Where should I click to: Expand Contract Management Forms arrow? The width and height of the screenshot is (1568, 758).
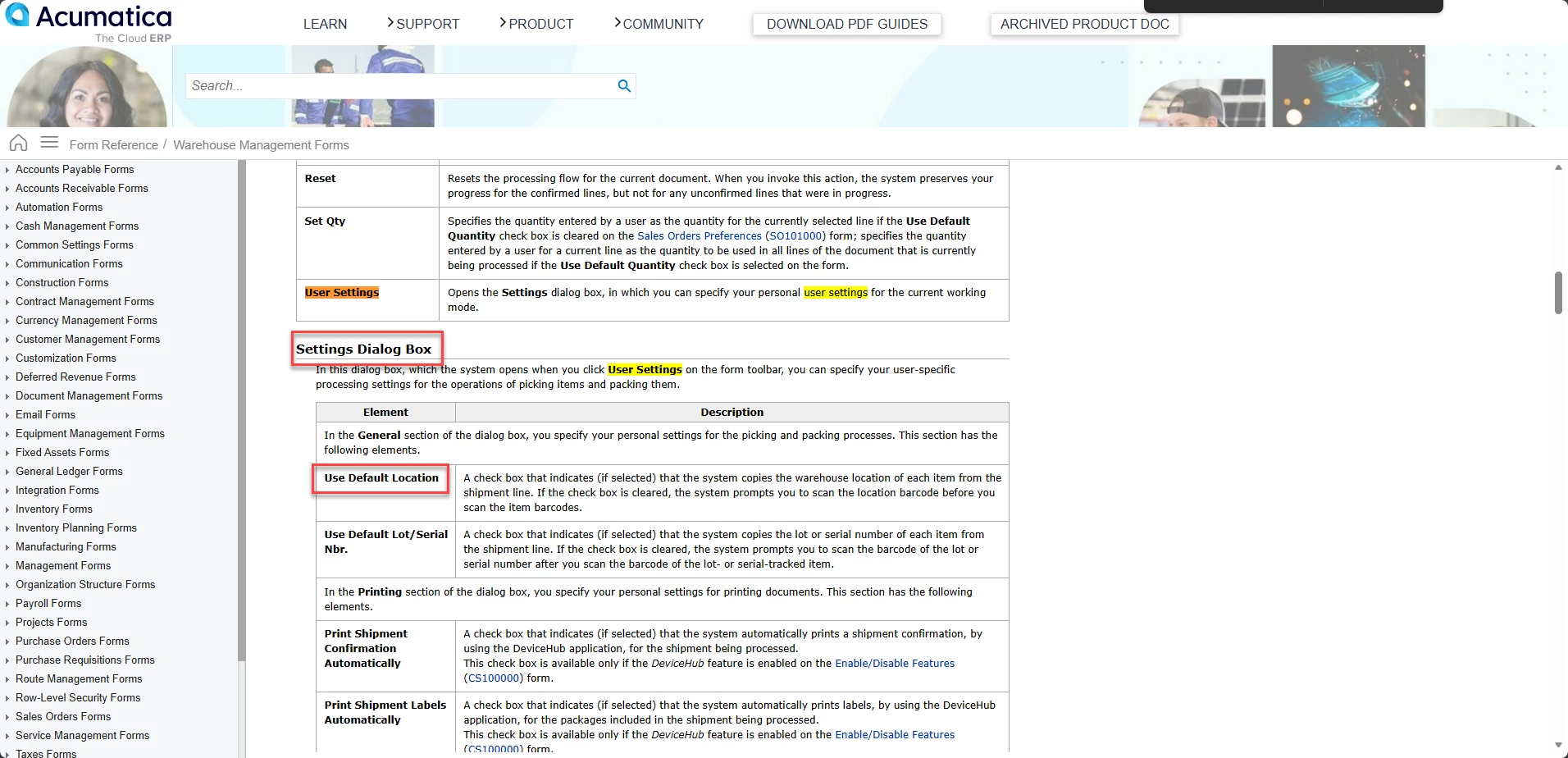pyautogui.click(x=7, y=302)
